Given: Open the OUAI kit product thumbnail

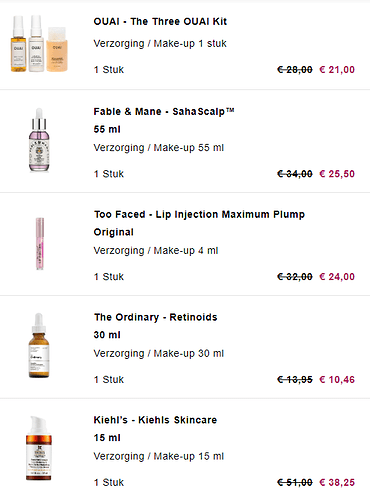Looking at the screenshot, I should [39, 43].
